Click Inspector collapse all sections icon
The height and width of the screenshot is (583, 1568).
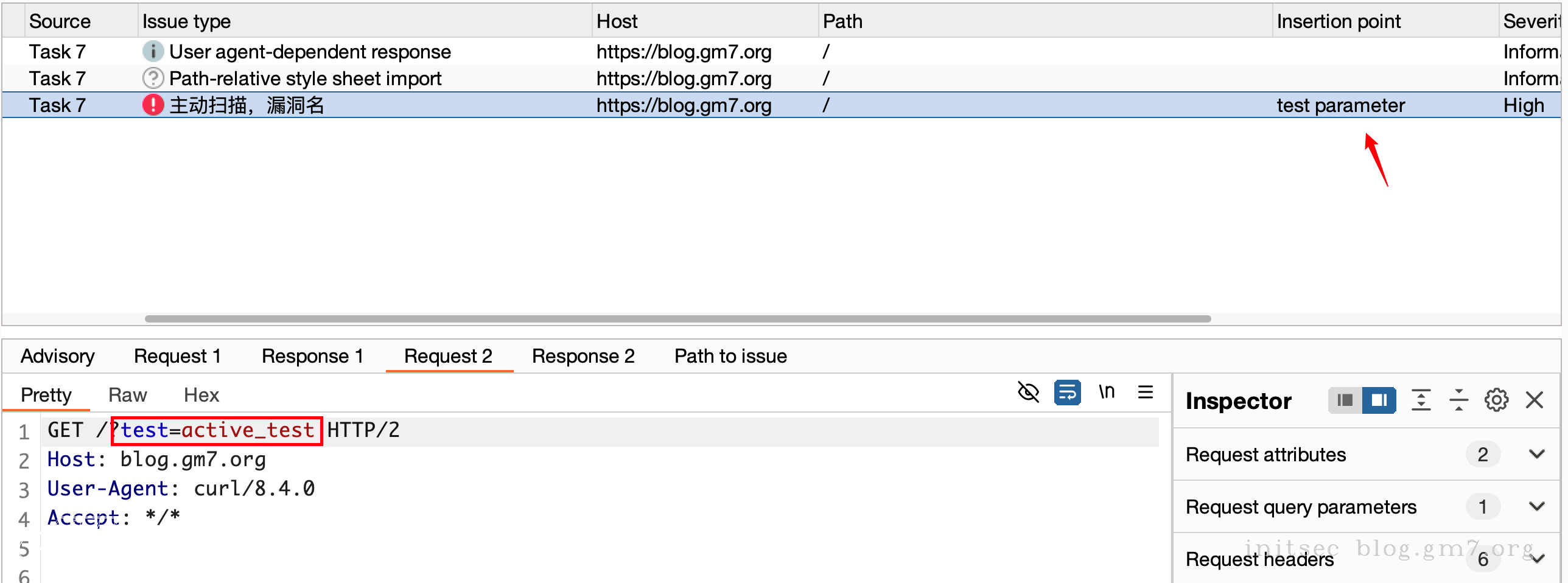(1458, 400)
